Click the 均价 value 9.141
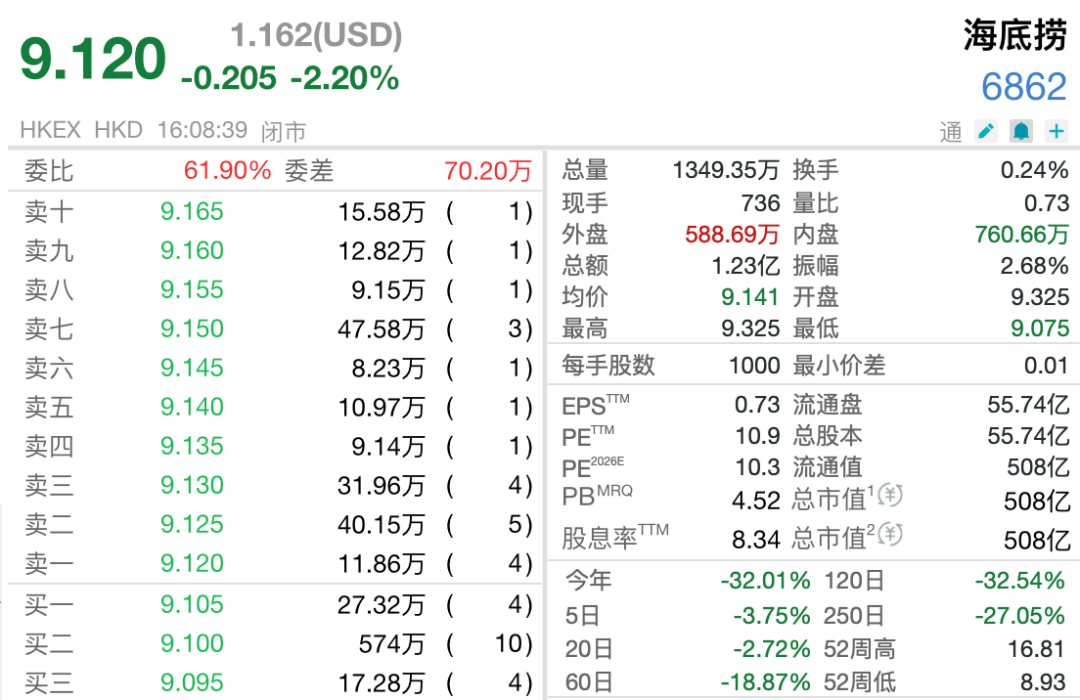 coord(750,297)
